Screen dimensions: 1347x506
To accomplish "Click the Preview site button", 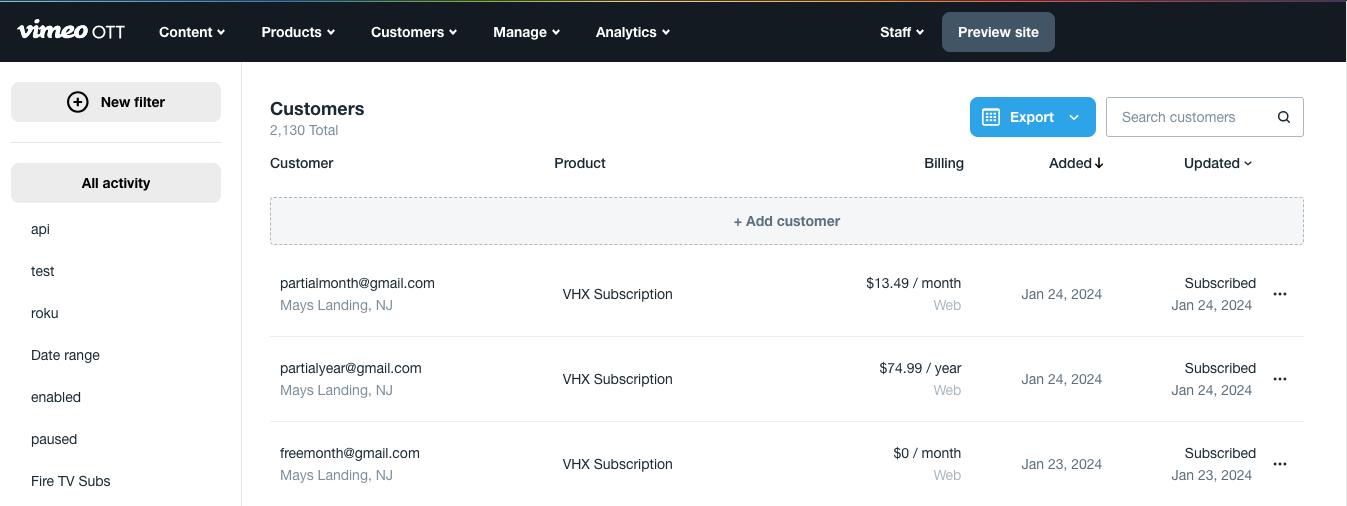I will (x=998, y=32).
